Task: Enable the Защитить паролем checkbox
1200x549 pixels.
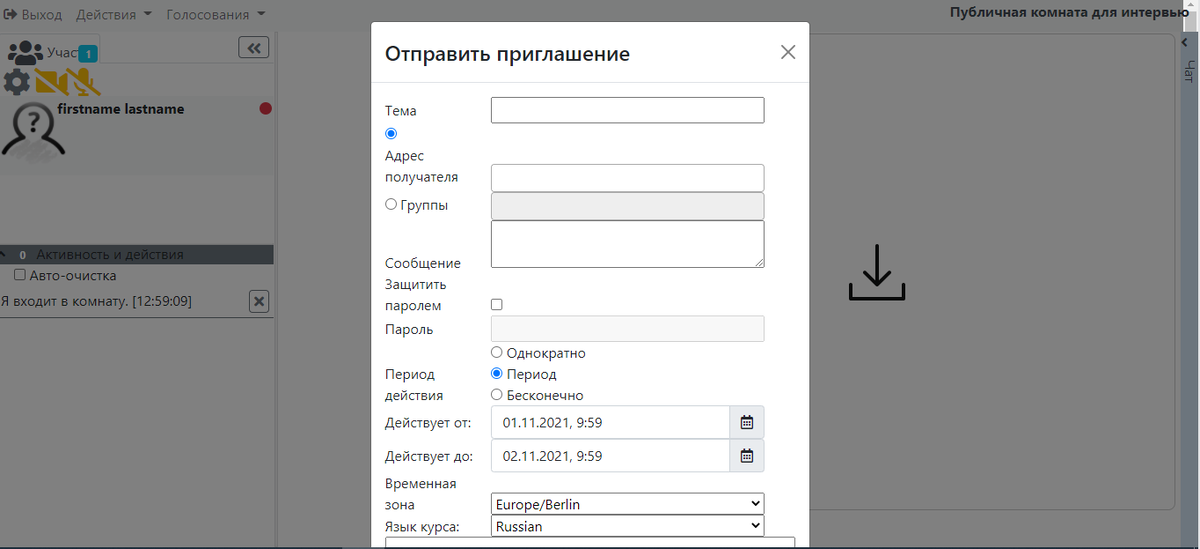Action: (497, 304)
